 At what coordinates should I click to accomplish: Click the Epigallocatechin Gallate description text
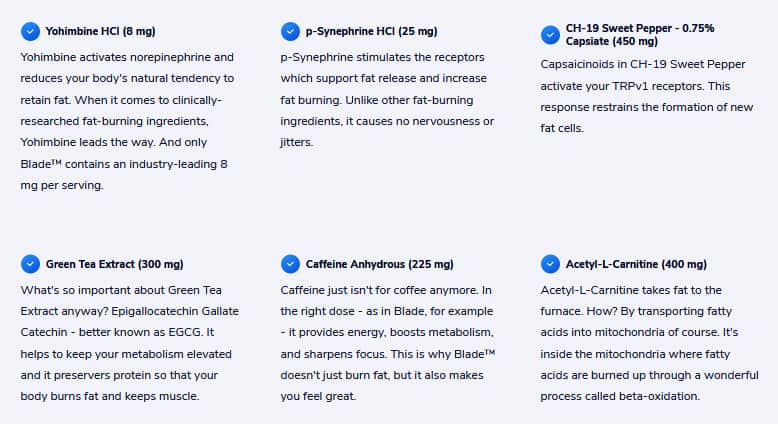tap(130, 343)
